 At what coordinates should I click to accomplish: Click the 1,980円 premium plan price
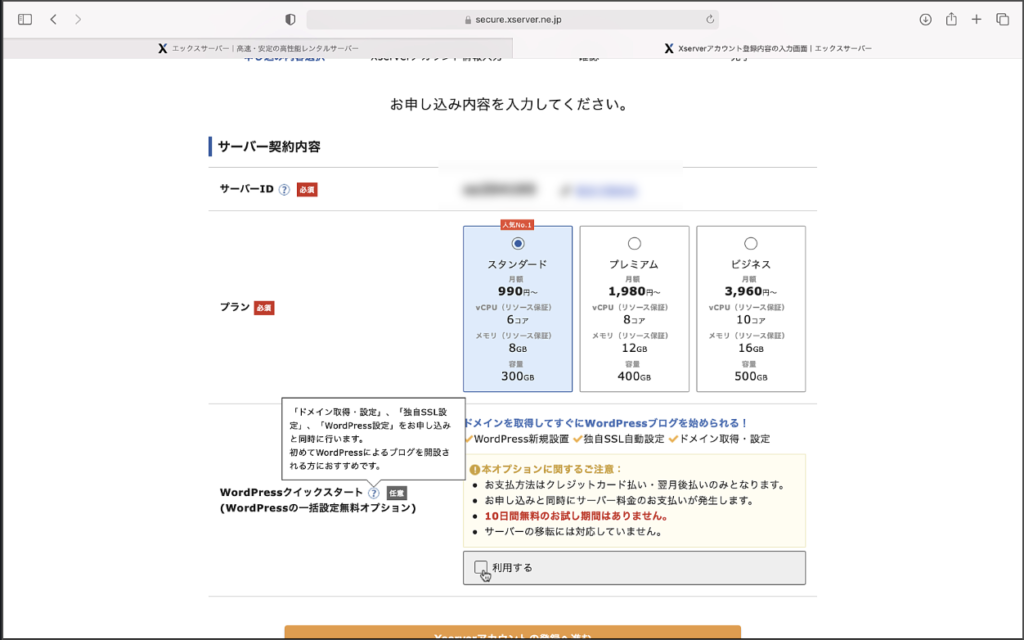634,292
